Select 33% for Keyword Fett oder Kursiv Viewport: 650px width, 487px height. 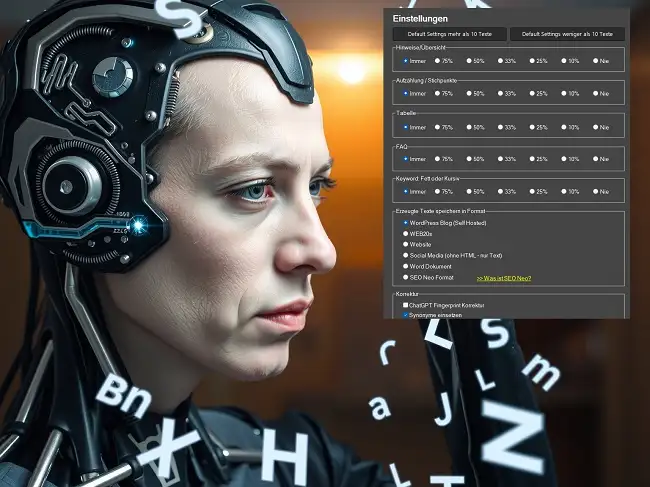[x=500, y=191]
